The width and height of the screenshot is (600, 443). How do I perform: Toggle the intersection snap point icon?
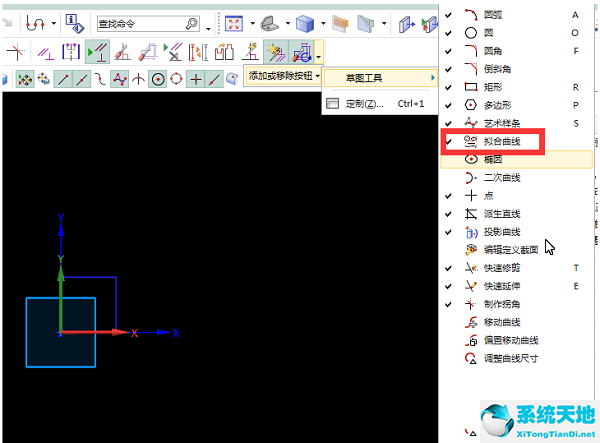tap(138, 79)
